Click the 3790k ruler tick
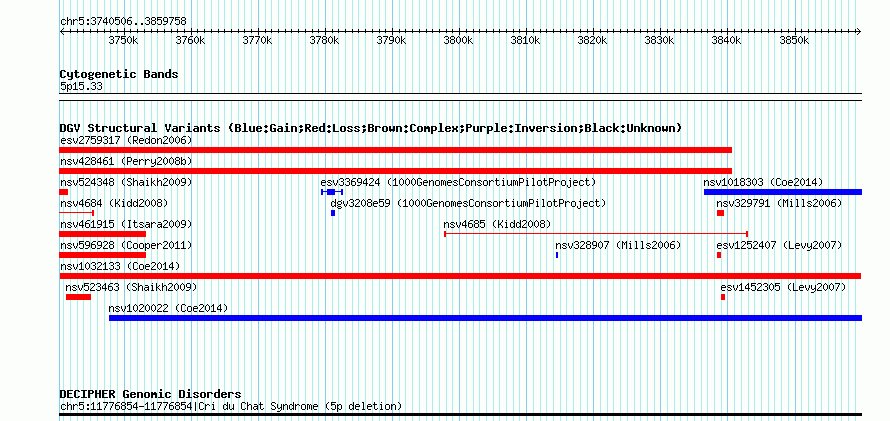The width and height of the screenshot is (890, 421). (391, 40)
